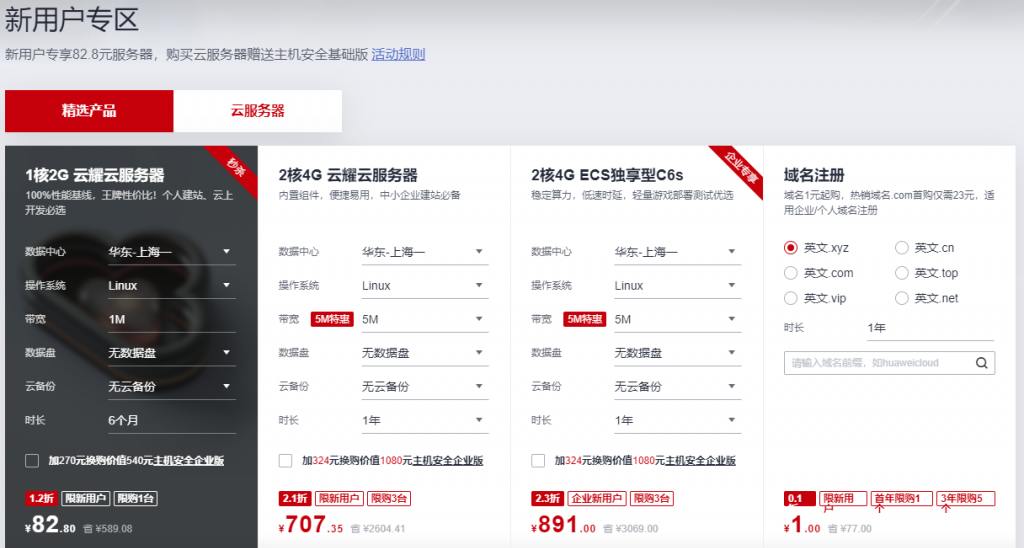Click the 5M特惠 badge on 2核4G 云耀 card
1024x548 pixels.
[332, 319]
